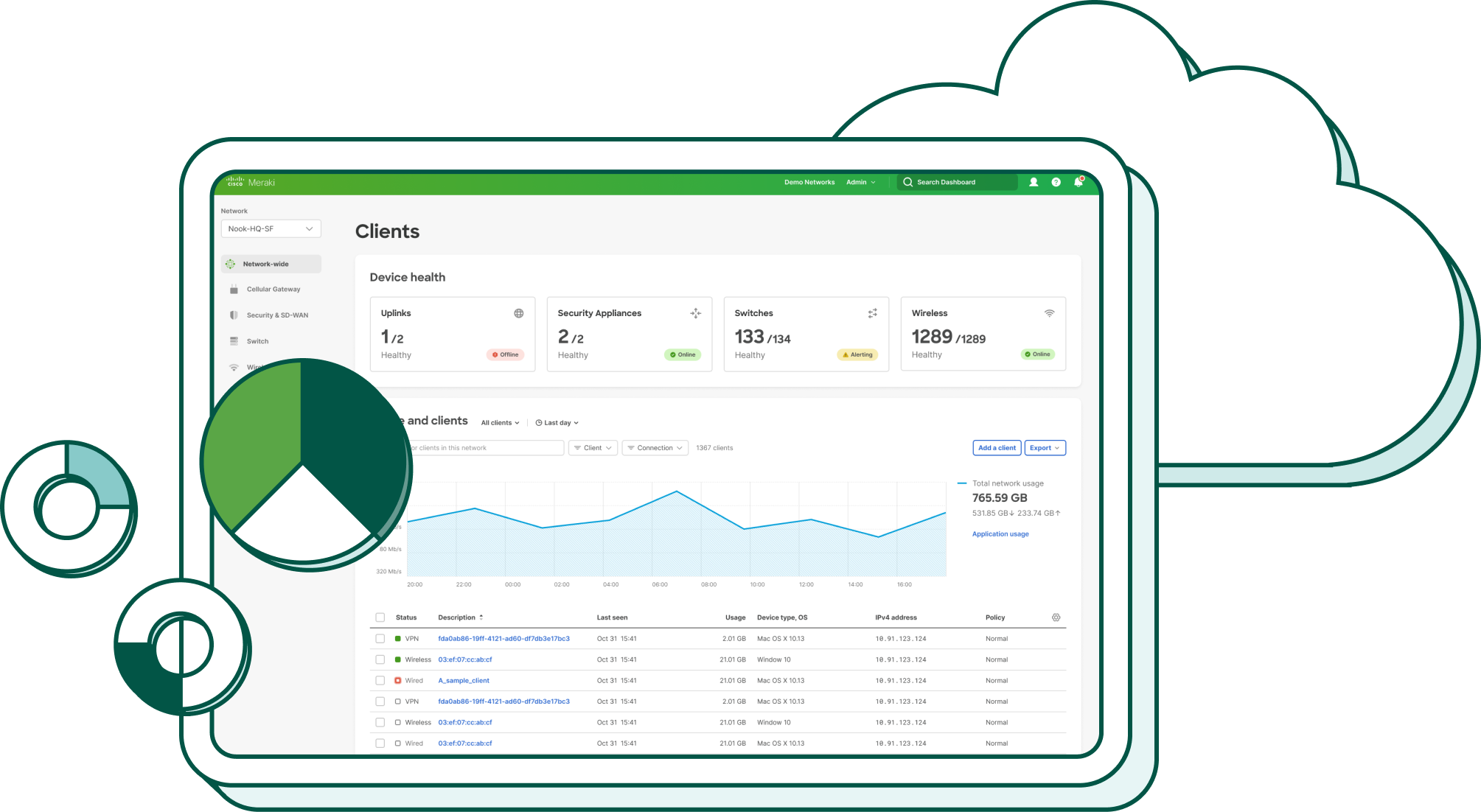Open the user profile icon in top bar
The image size is (1481, 812).
click(x=1034, y=182)
